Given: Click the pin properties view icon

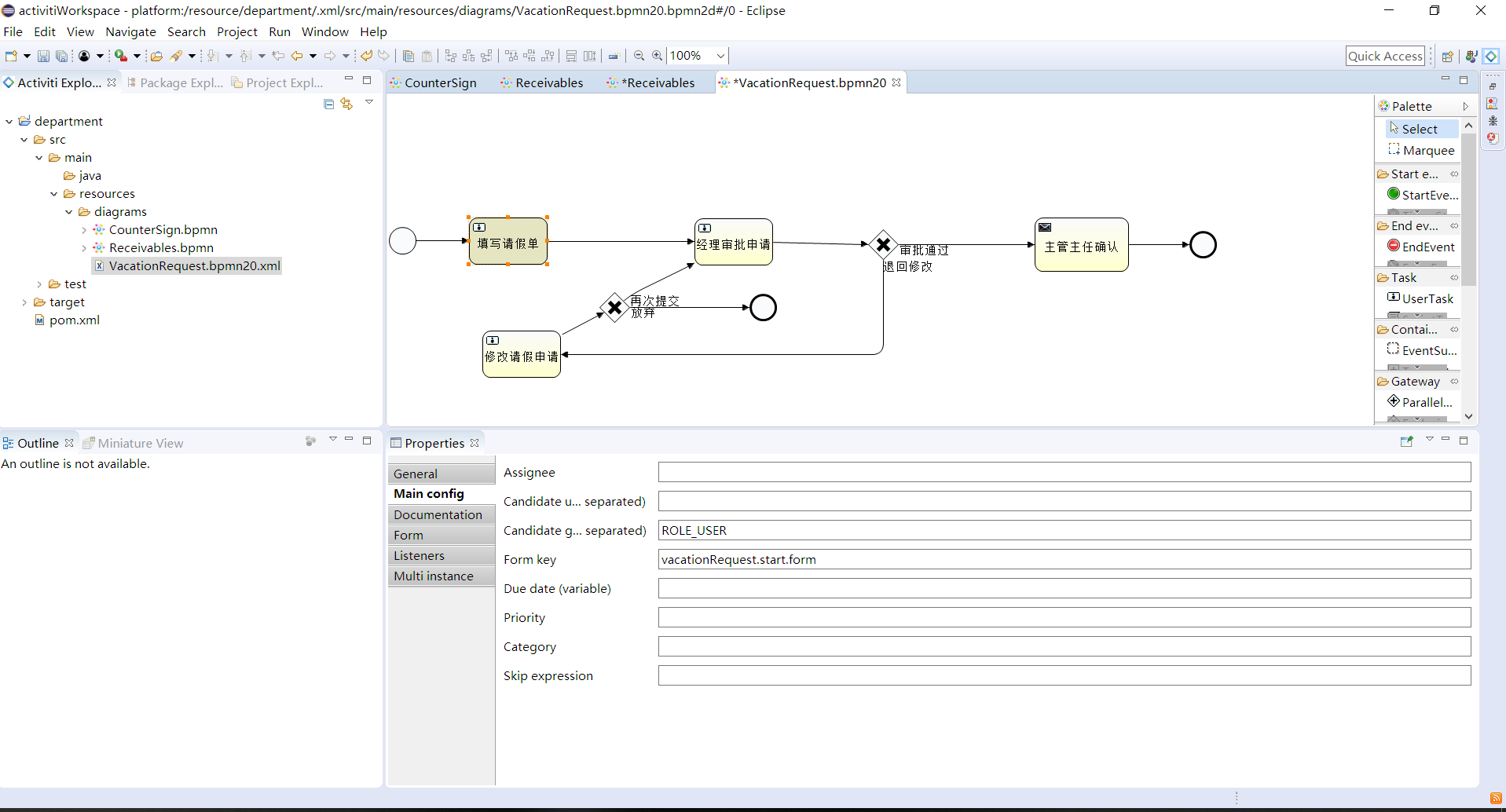Looking at the screenshot, I should 1406,441.
